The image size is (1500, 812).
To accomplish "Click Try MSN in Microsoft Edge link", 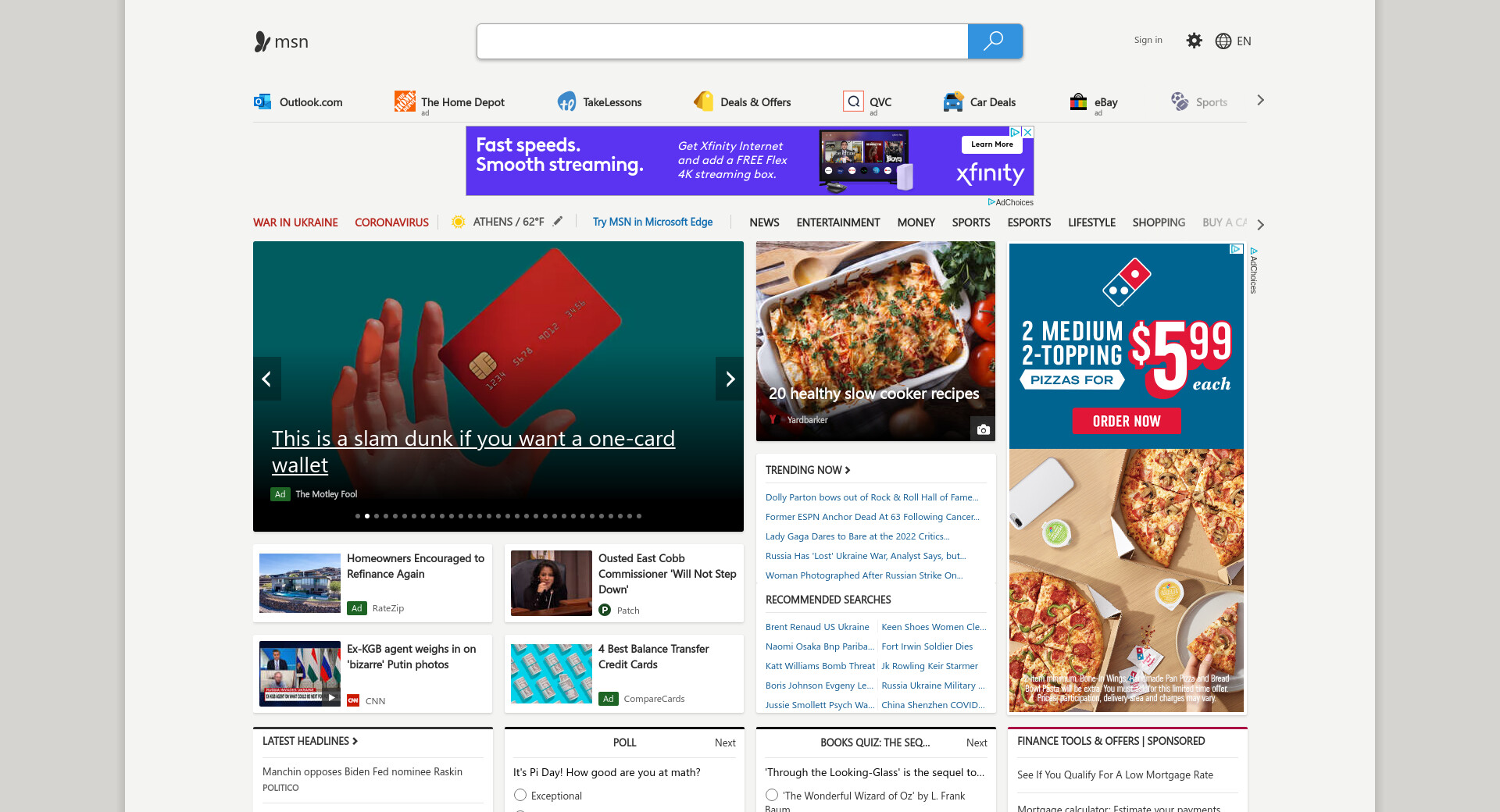I will 652,222.
